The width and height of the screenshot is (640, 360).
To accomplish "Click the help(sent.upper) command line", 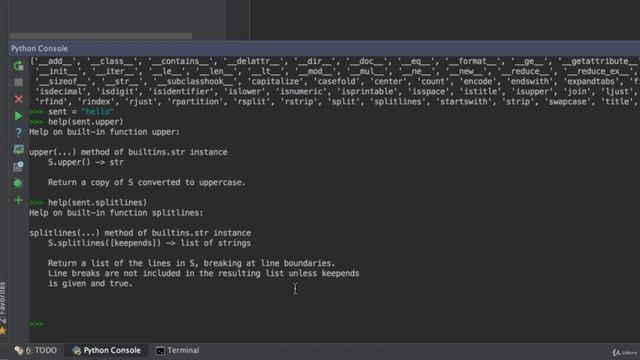I will 86,122.
